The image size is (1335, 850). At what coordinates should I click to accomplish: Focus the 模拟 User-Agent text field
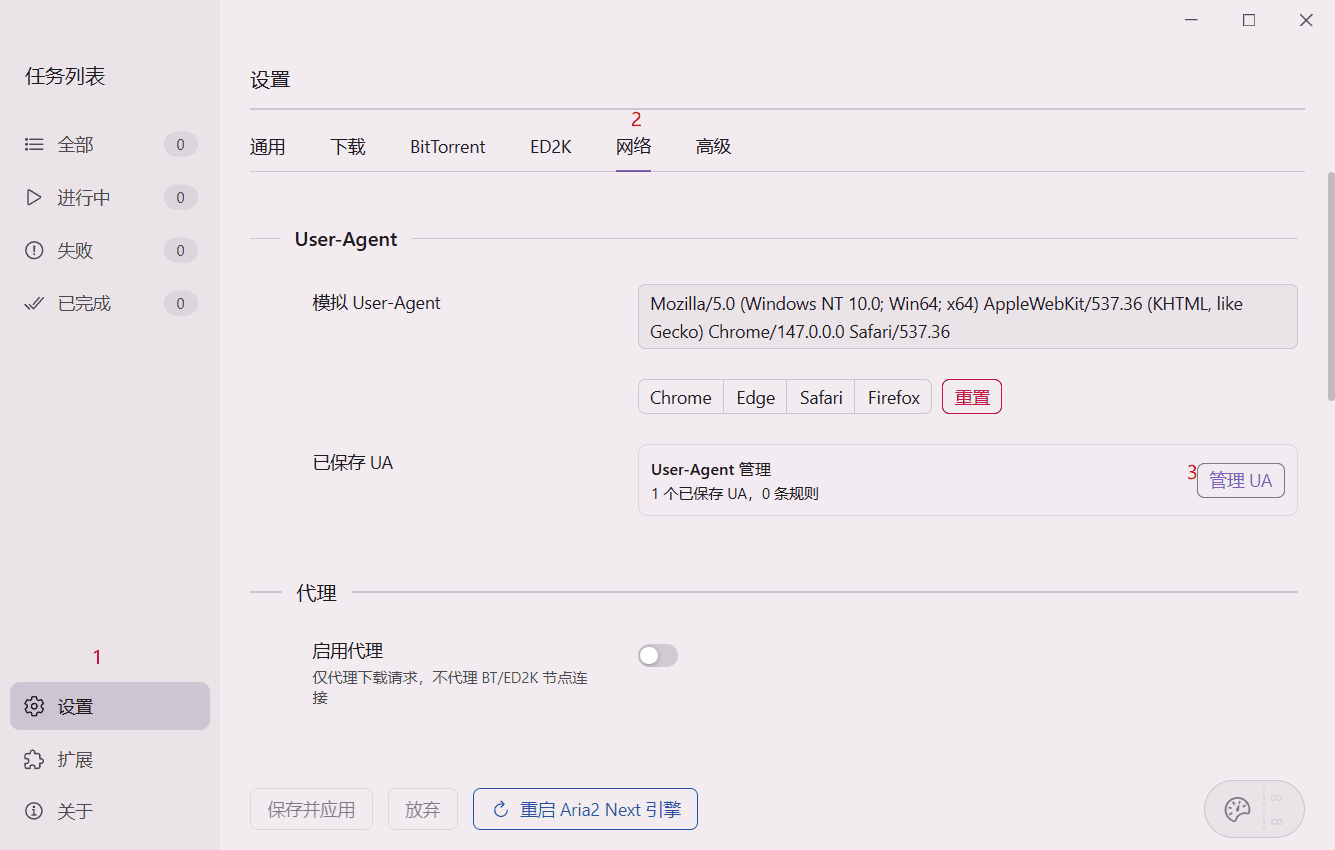tap(968, 317)
